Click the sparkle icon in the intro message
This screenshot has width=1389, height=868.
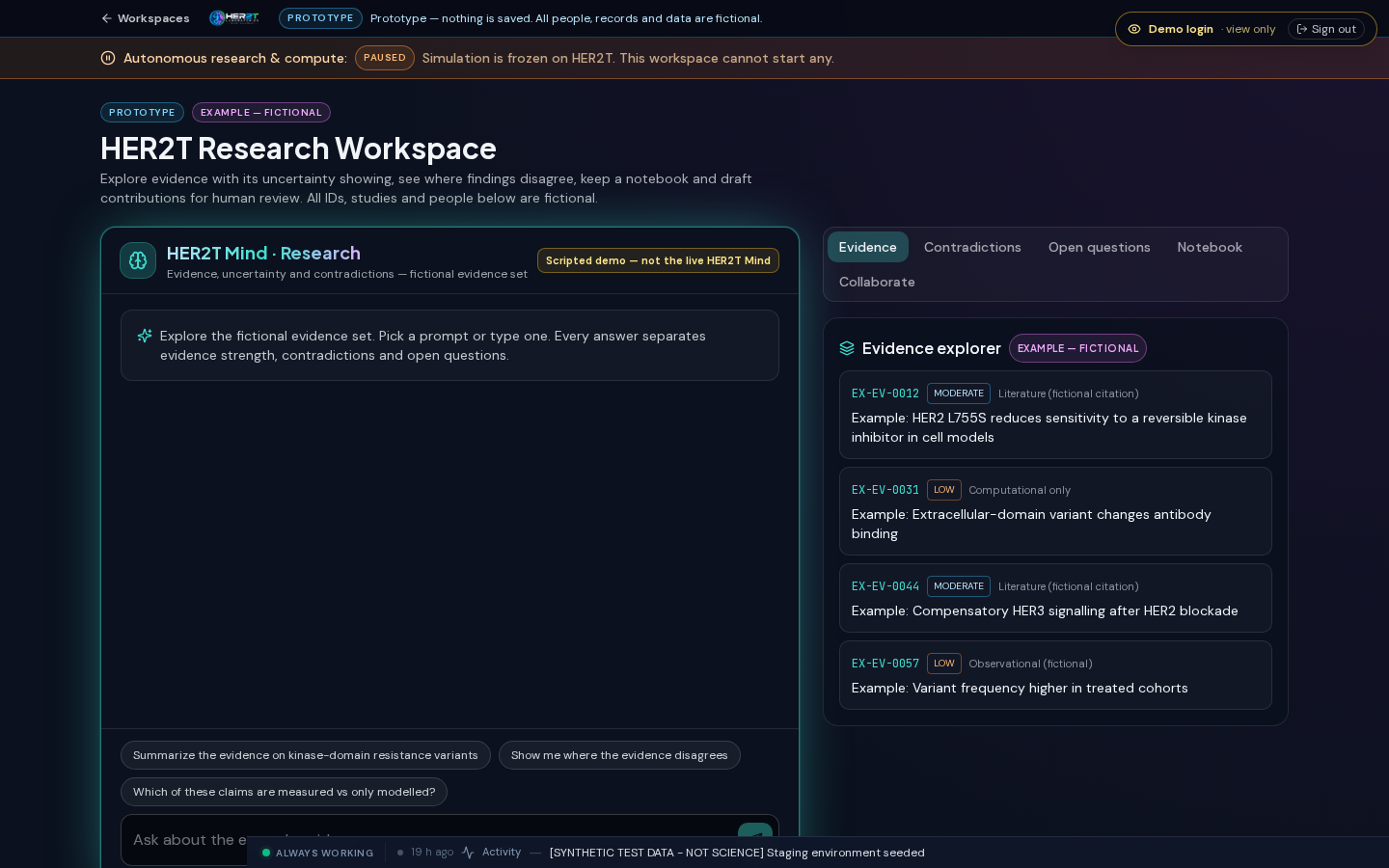click(145, 336)
